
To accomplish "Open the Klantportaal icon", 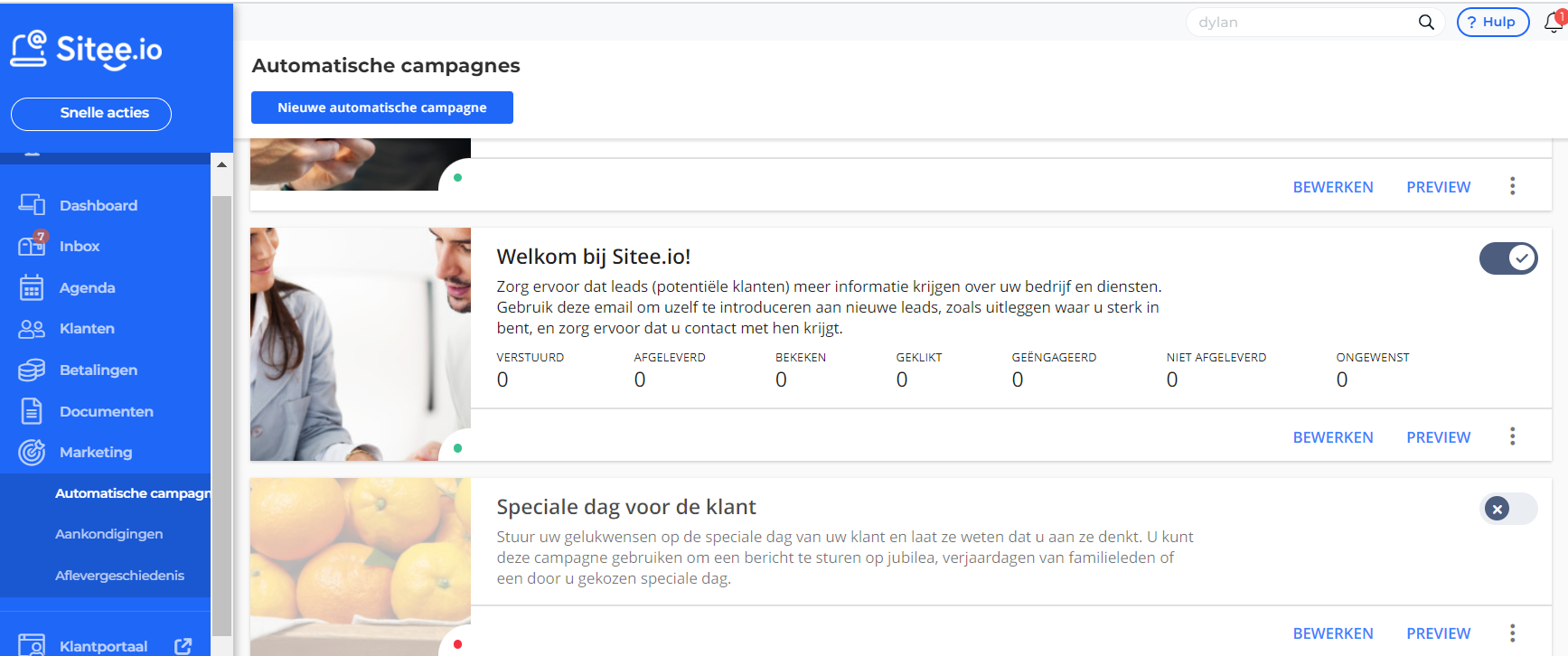I will 32,645.
